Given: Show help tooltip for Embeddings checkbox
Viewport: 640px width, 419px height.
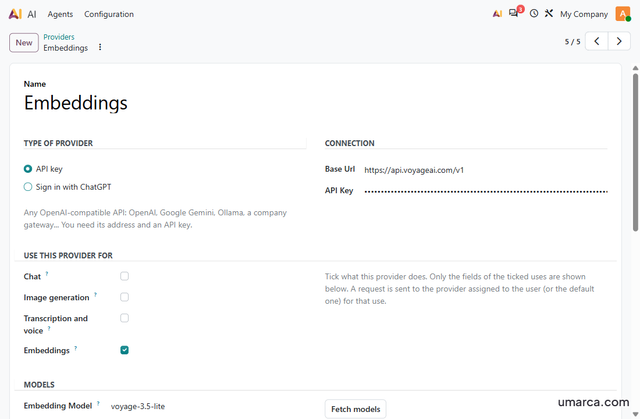Looking at the screenshot, I should [76, 348].
